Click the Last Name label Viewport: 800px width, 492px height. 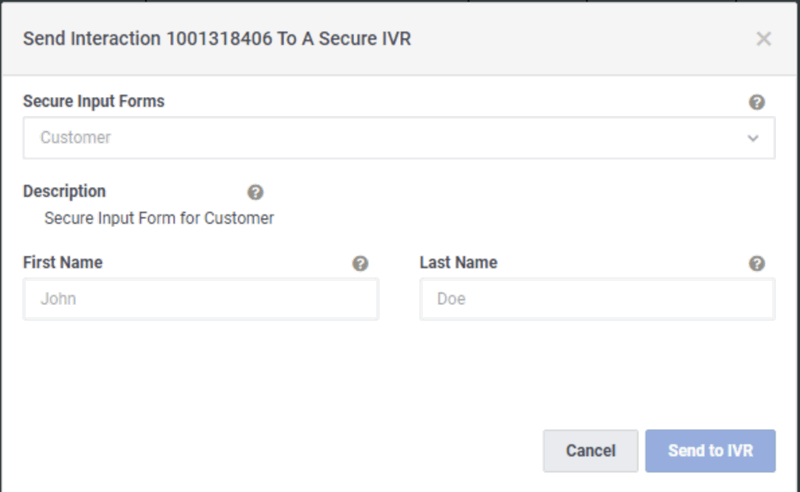pos(459,263)
